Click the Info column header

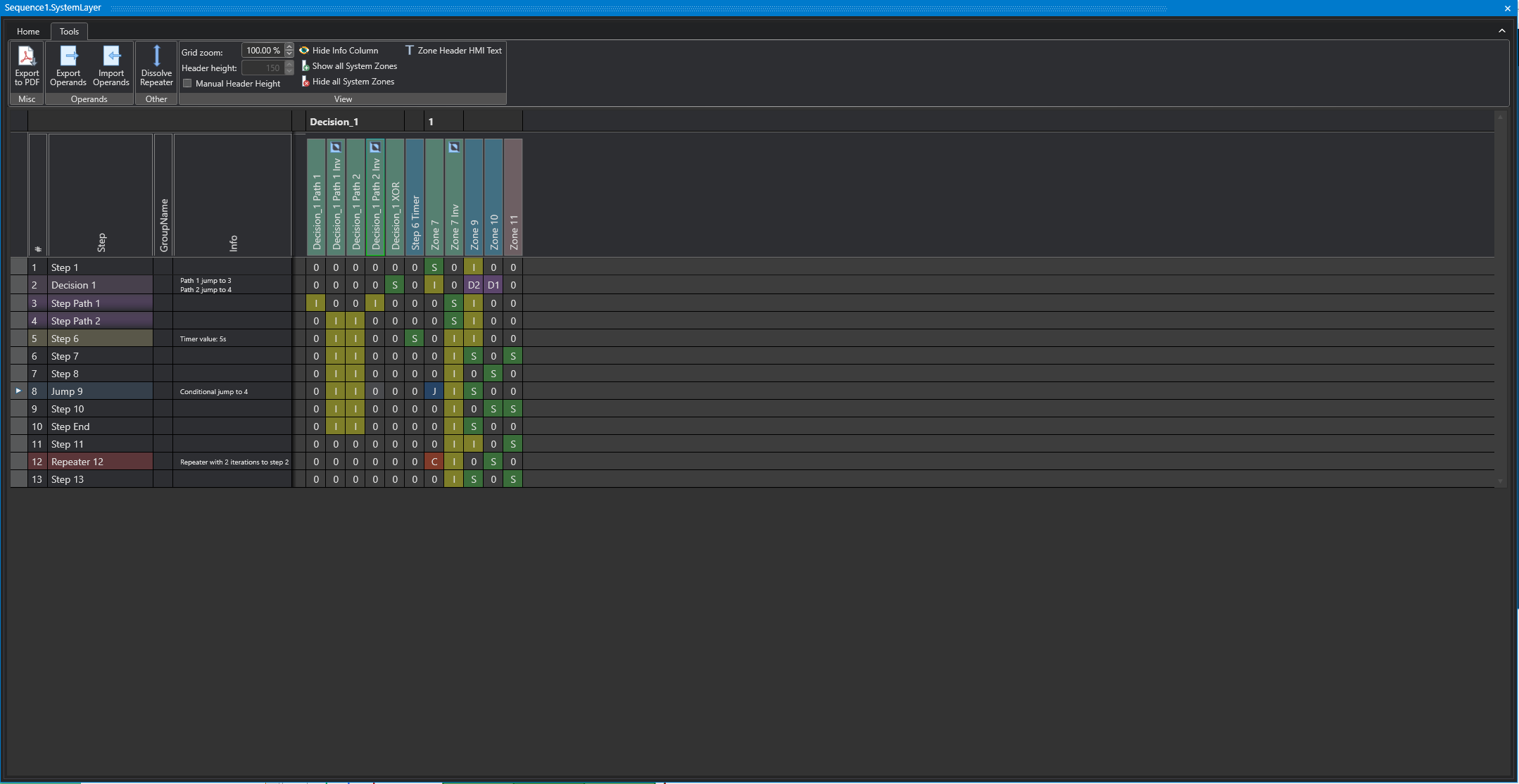click(x=233, y=194)
